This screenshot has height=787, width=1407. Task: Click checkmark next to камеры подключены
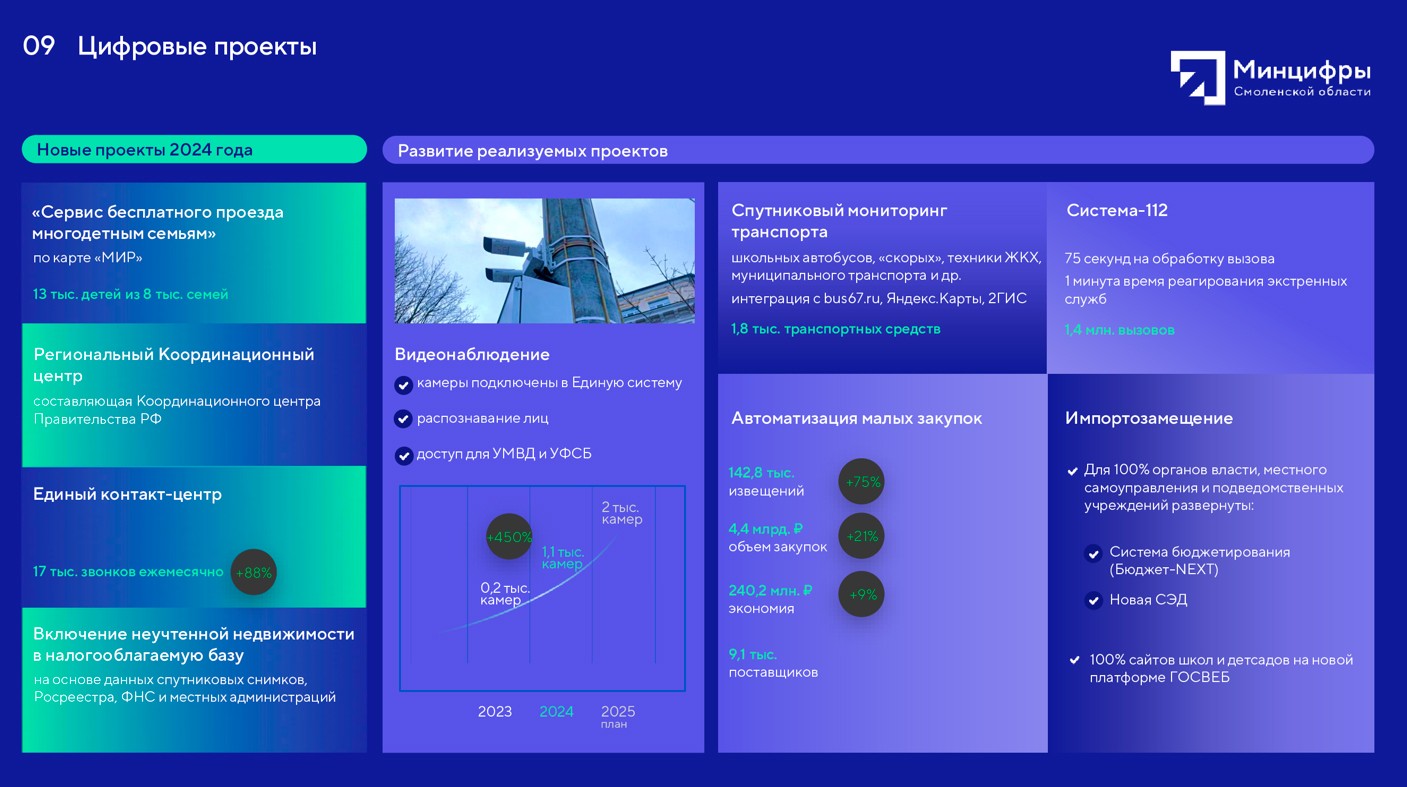pyautogui.click(x=404, y=385)
